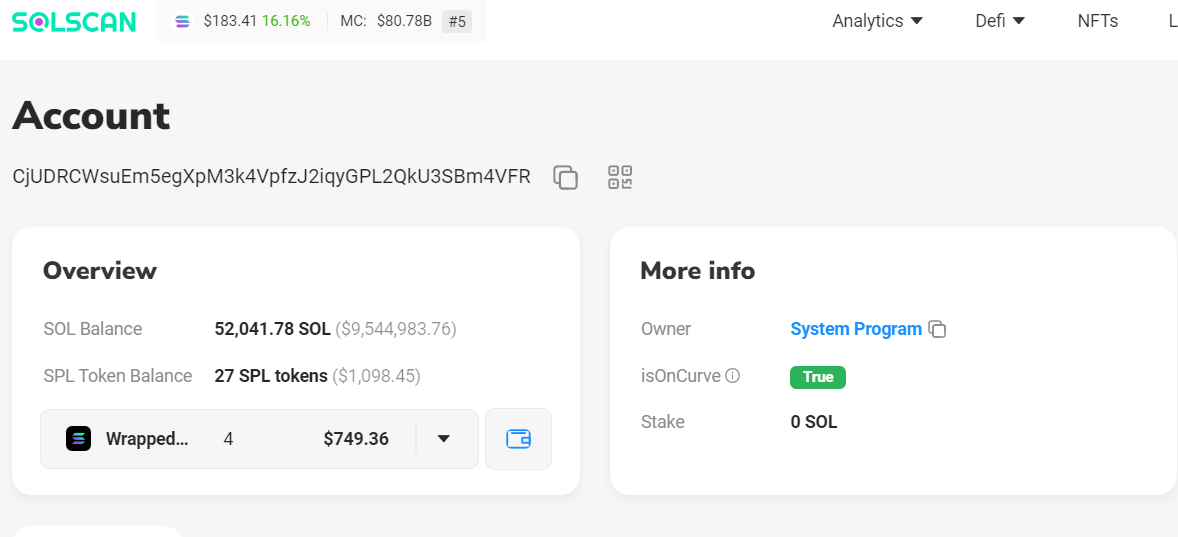Click the #5 market cap rank badge

(456, 21)
